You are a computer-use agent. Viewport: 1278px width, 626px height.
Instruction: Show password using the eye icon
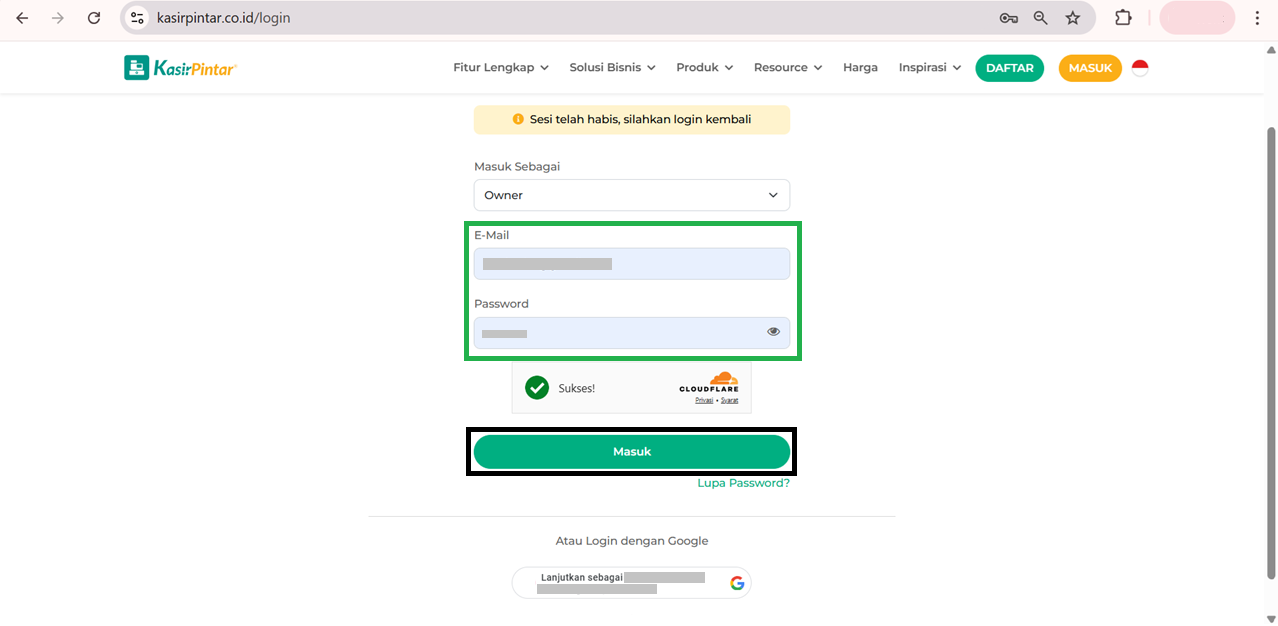coord(773,332)
